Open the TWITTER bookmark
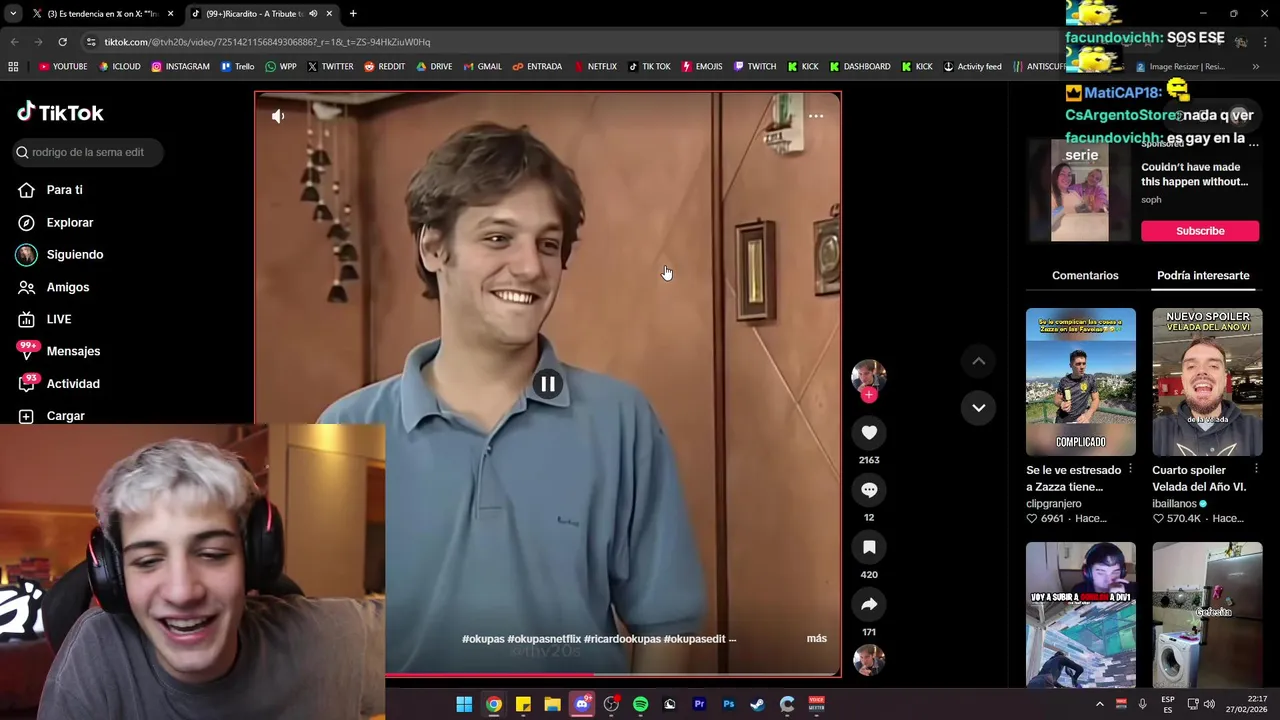This screenshot has width=1280, height=720. [330, 67]
